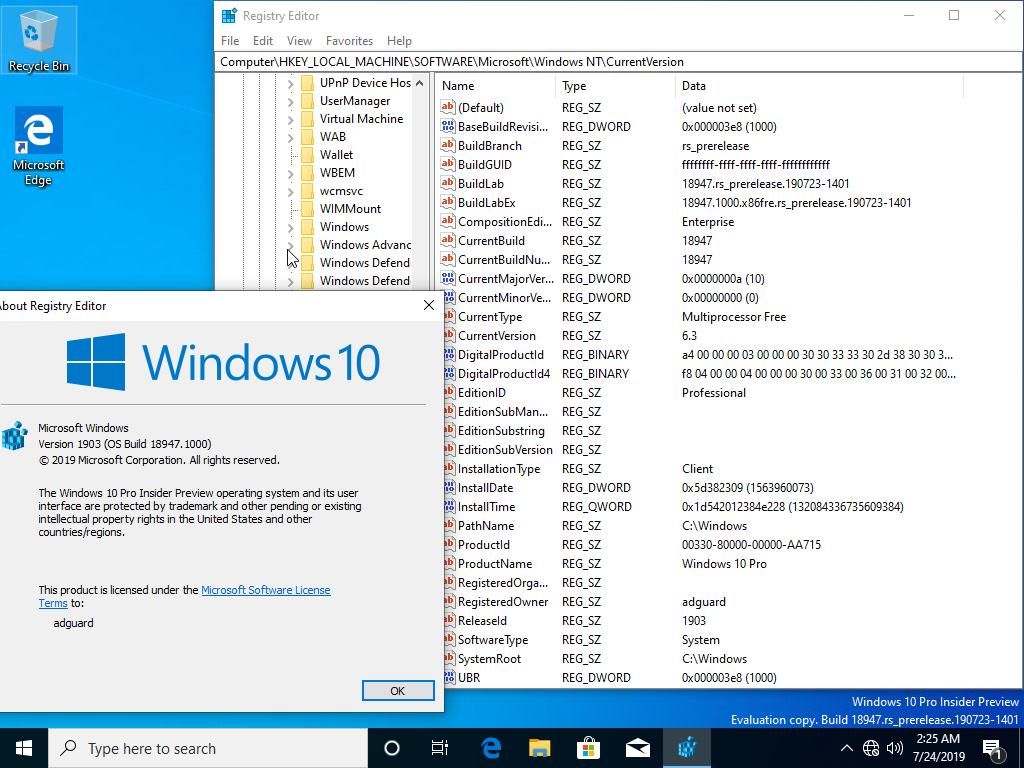Sort values by the Data column header
This screenshot has width=1024, height=768.
(819, 86)
